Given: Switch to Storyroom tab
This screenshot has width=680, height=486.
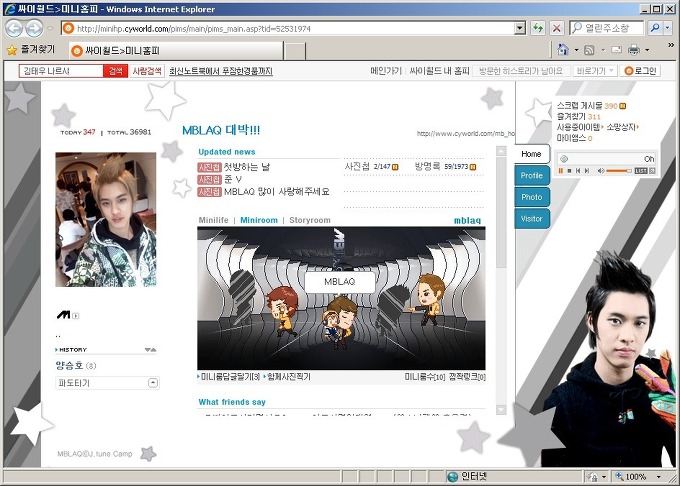Looking at the screenshot, I should point(310,220).
